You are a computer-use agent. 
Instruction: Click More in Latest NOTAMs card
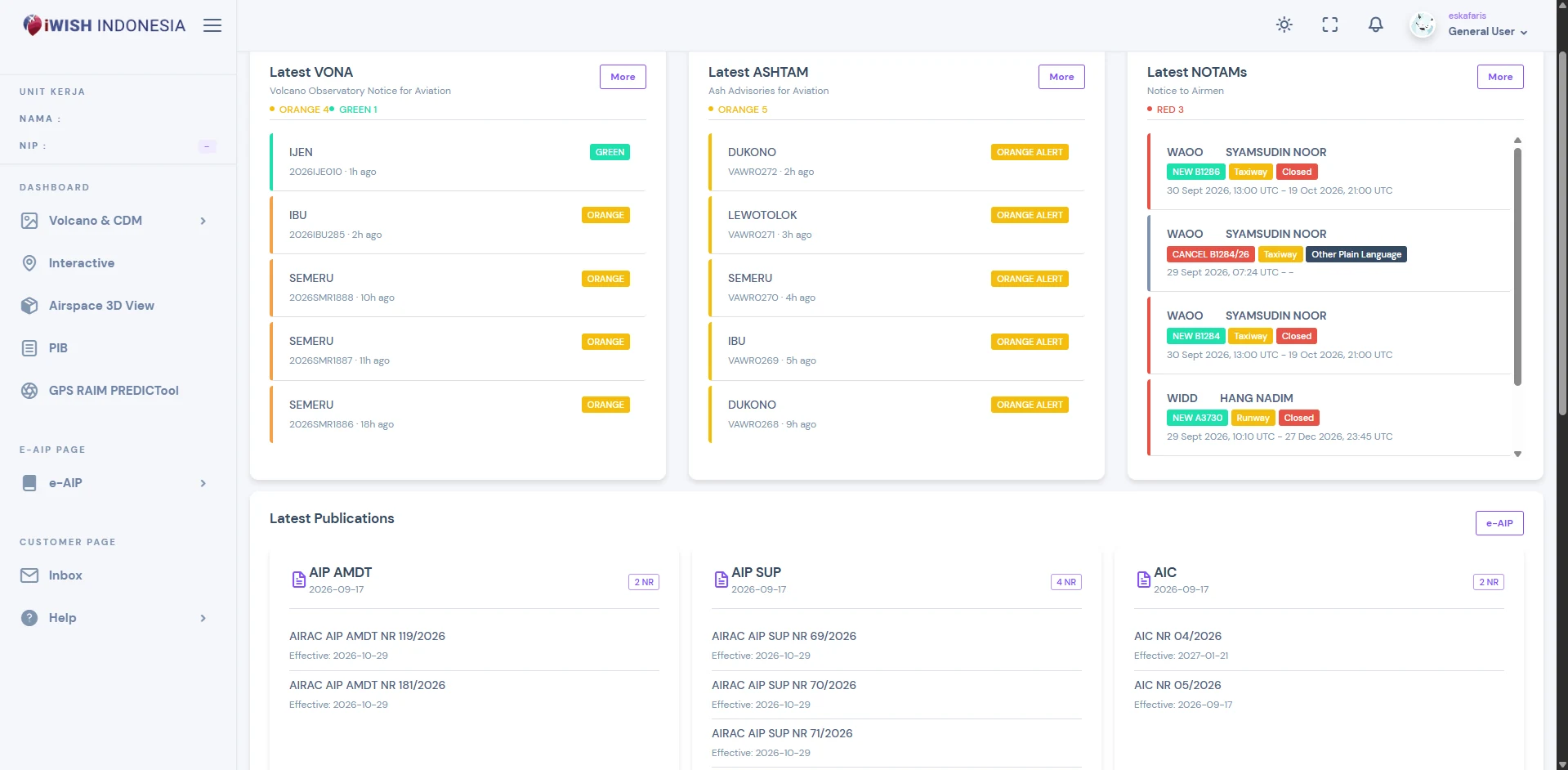point(1500,77)
